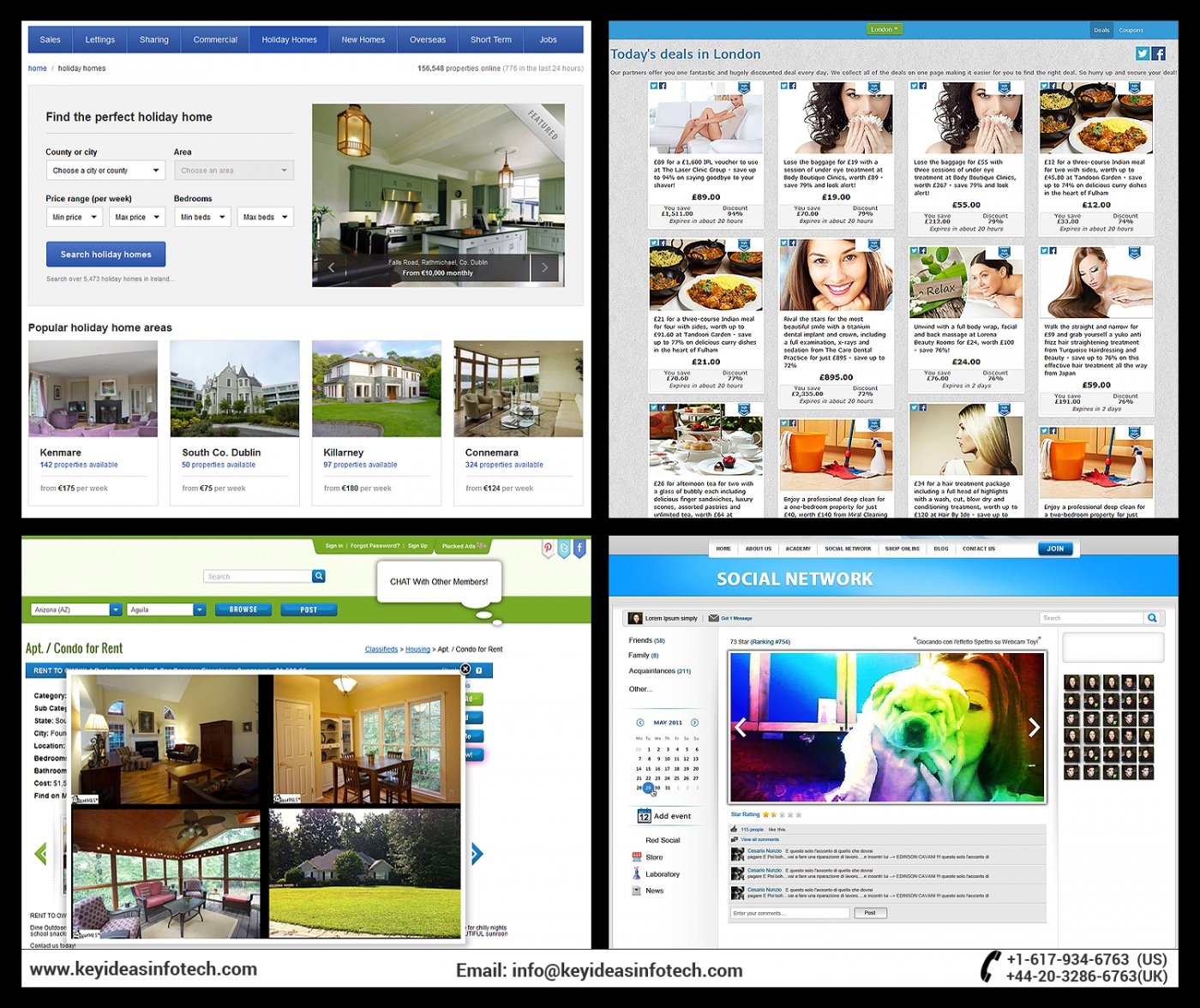Click the blue search magnifier on classifieds site
Screen dimensions: 1200x1008
pos(319,576)
